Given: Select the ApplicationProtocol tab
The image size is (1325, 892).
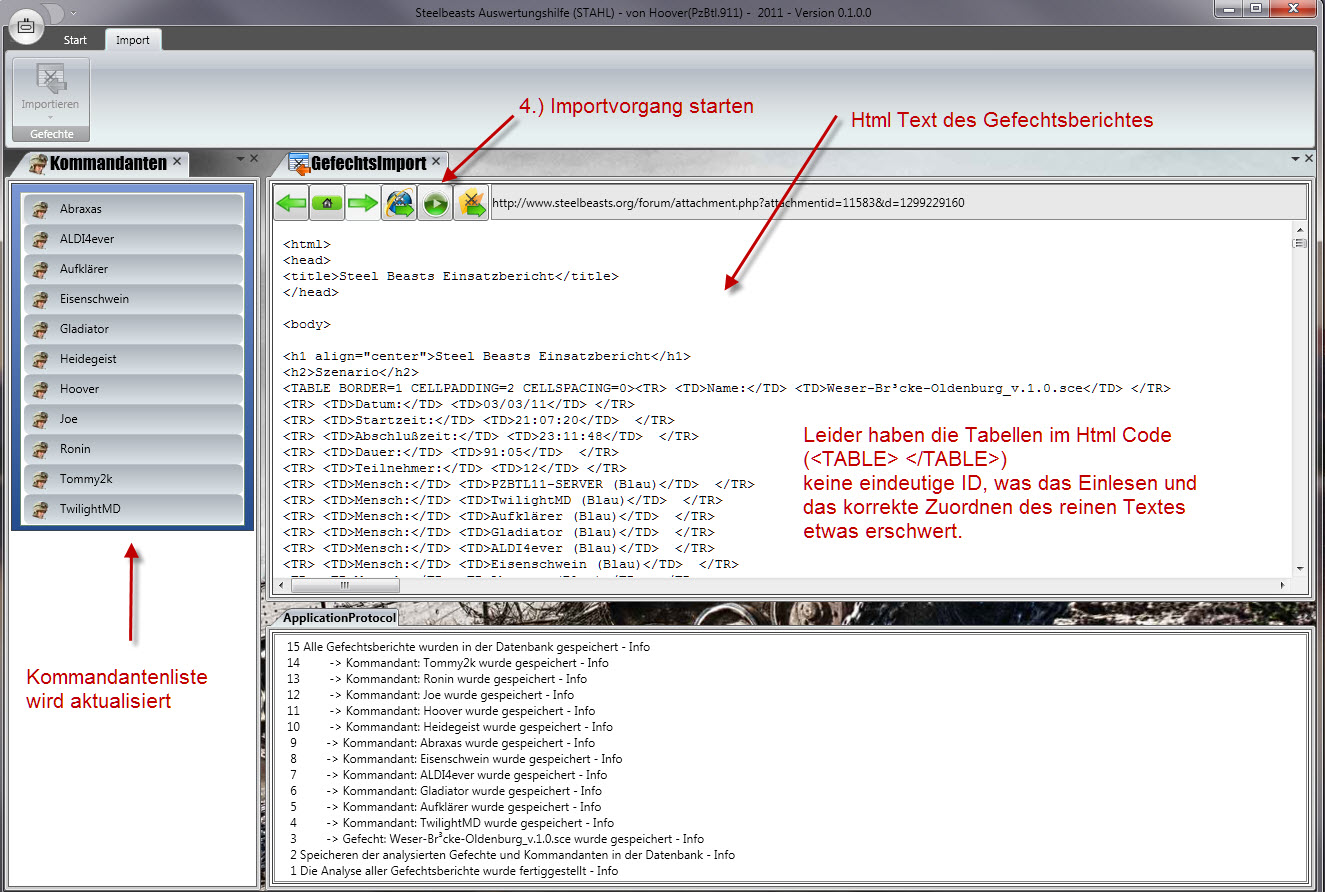Looking at the screenshot, I should click(337, 618).
